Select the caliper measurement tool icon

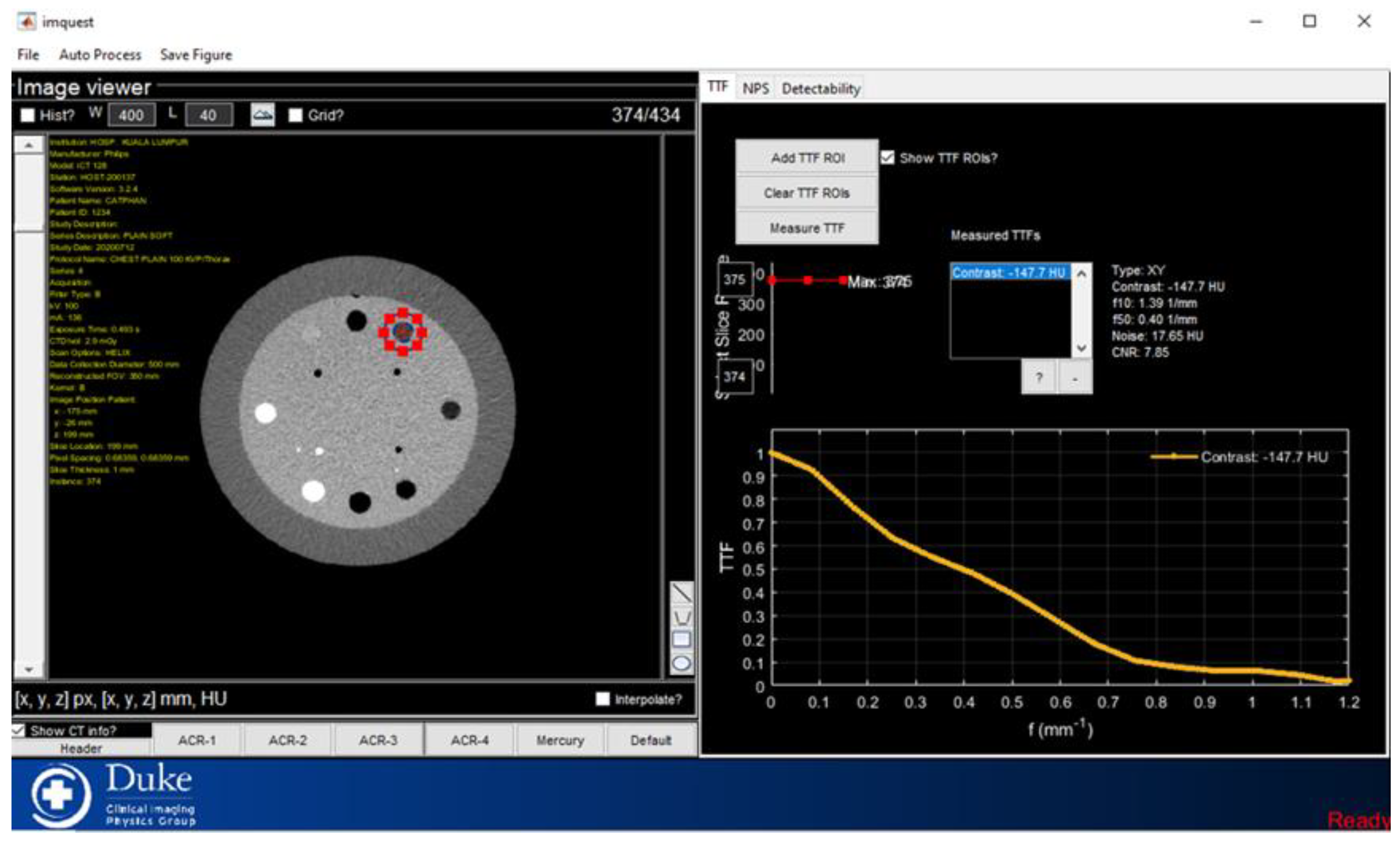[681, 617]
